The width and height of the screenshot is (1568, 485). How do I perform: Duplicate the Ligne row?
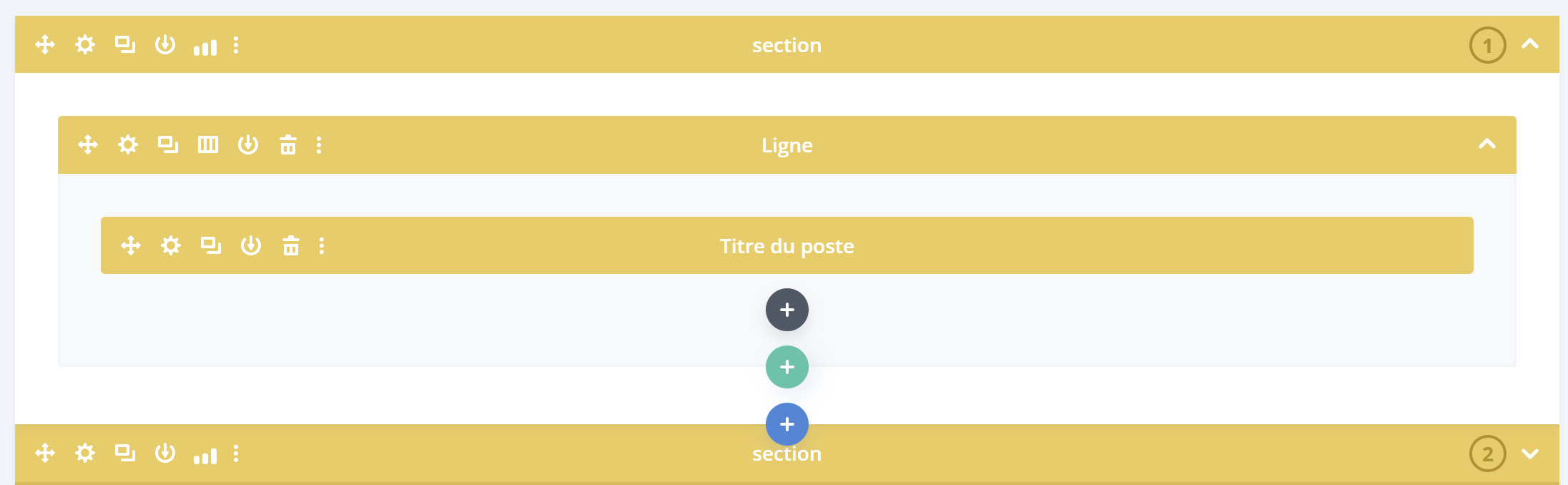pyautogui.click(x=168, y=145)
